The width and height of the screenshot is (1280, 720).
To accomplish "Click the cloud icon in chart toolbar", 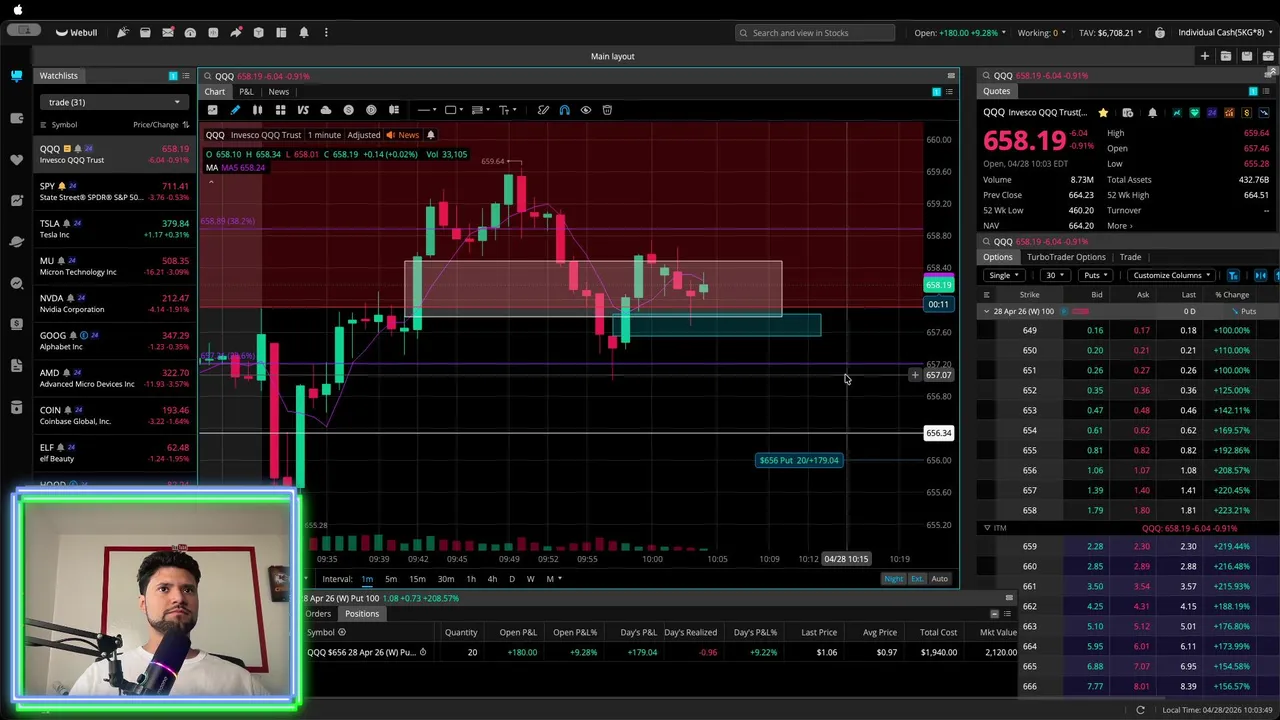I will pyautogui.click(x=325, y=110).
